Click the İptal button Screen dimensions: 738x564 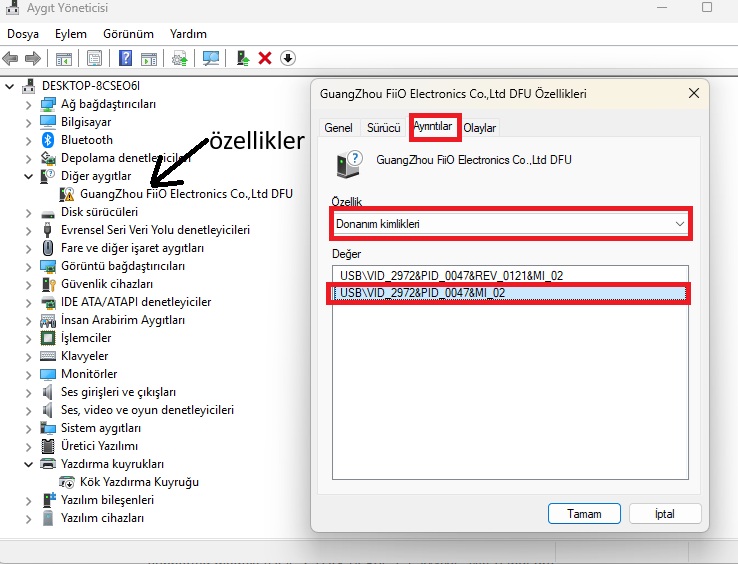tap(665, 514)
